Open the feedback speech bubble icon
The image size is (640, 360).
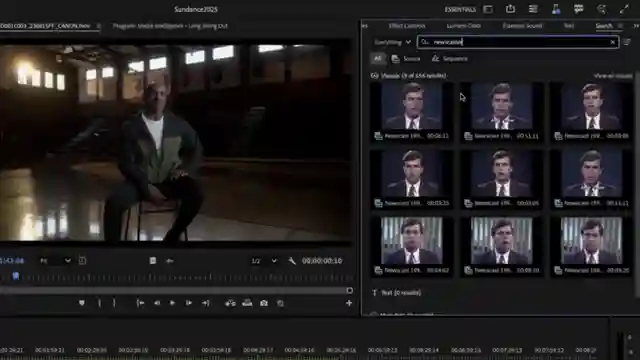pyautogui.click(x=578, y=9)
